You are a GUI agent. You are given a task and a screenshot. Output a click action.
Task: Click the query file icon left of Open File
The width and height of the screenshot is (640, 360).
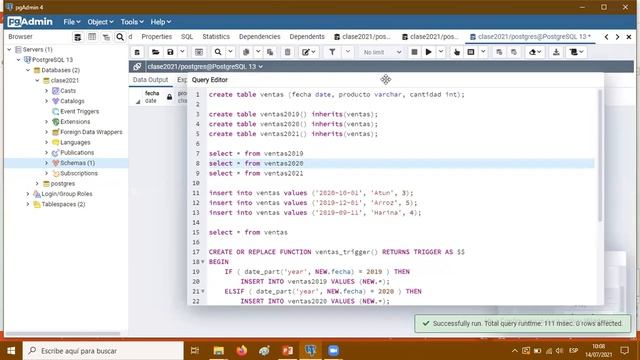pyautogui.click(x=137, y=52)
